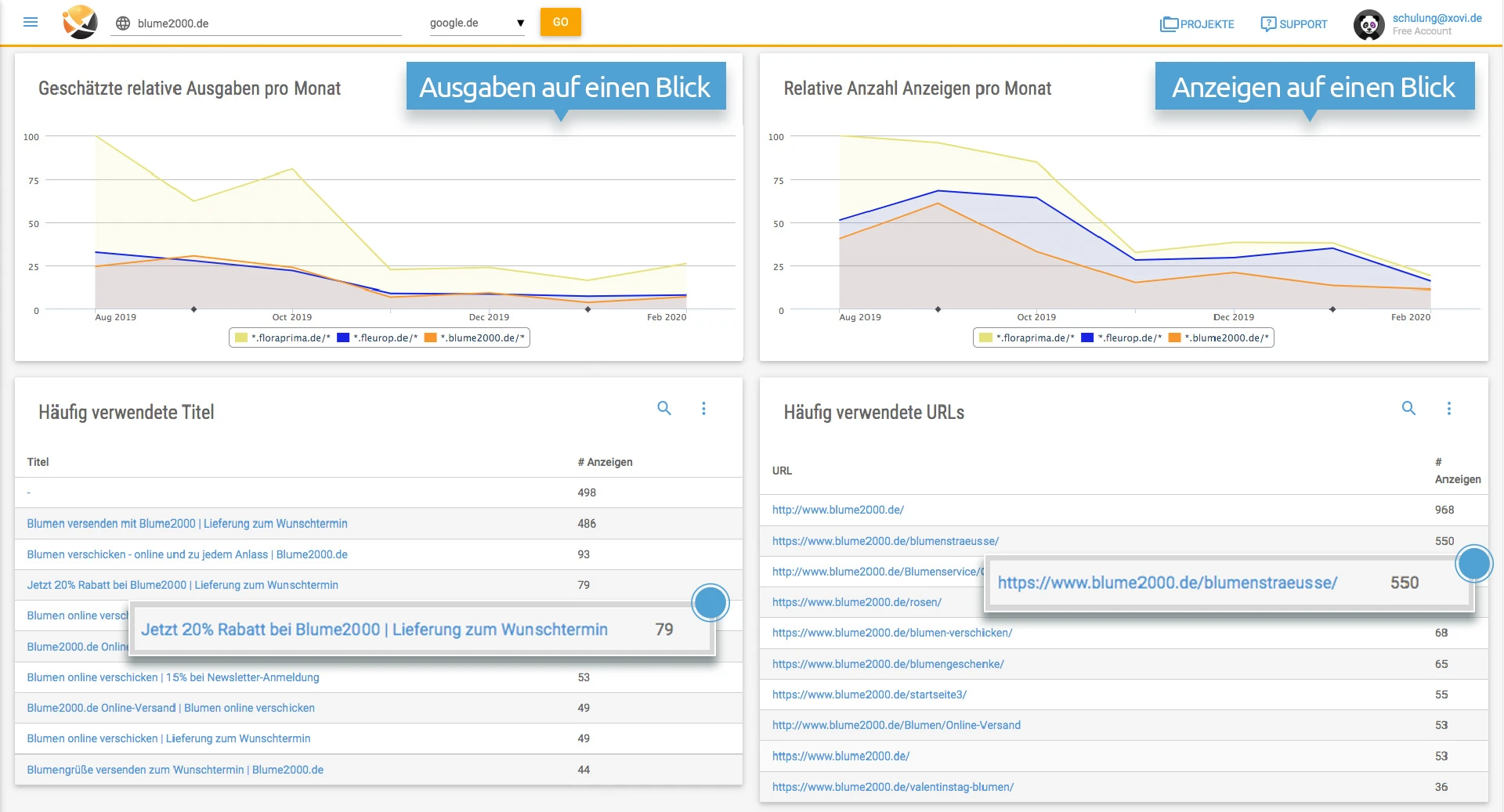1504x812 pixels.
Task: Toggle floraprima.de series in Ausgaben chart legend
Action: [x=290, y=338]
